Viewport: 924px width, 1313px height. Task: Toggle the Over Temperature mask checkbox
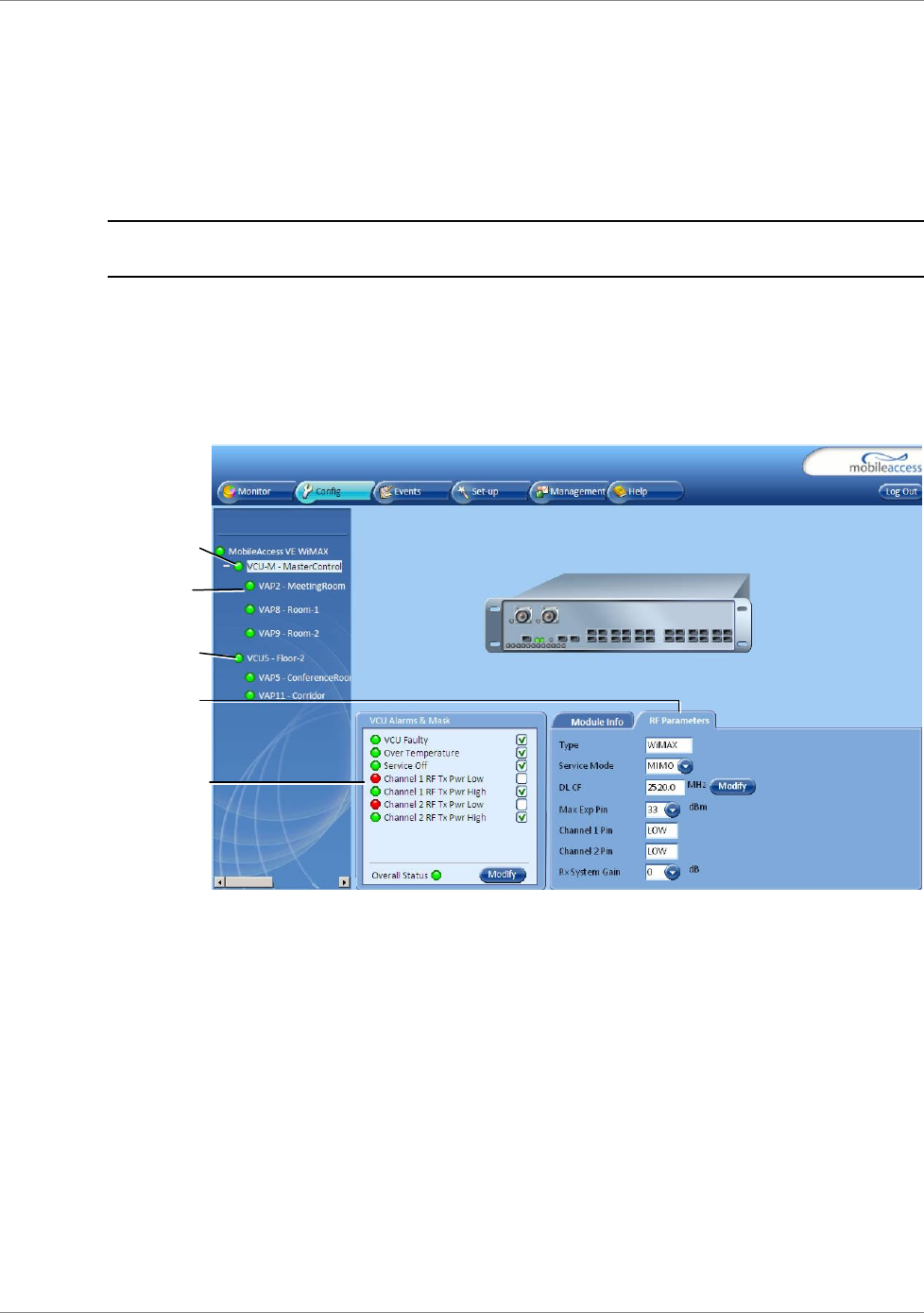coord(522,753)
